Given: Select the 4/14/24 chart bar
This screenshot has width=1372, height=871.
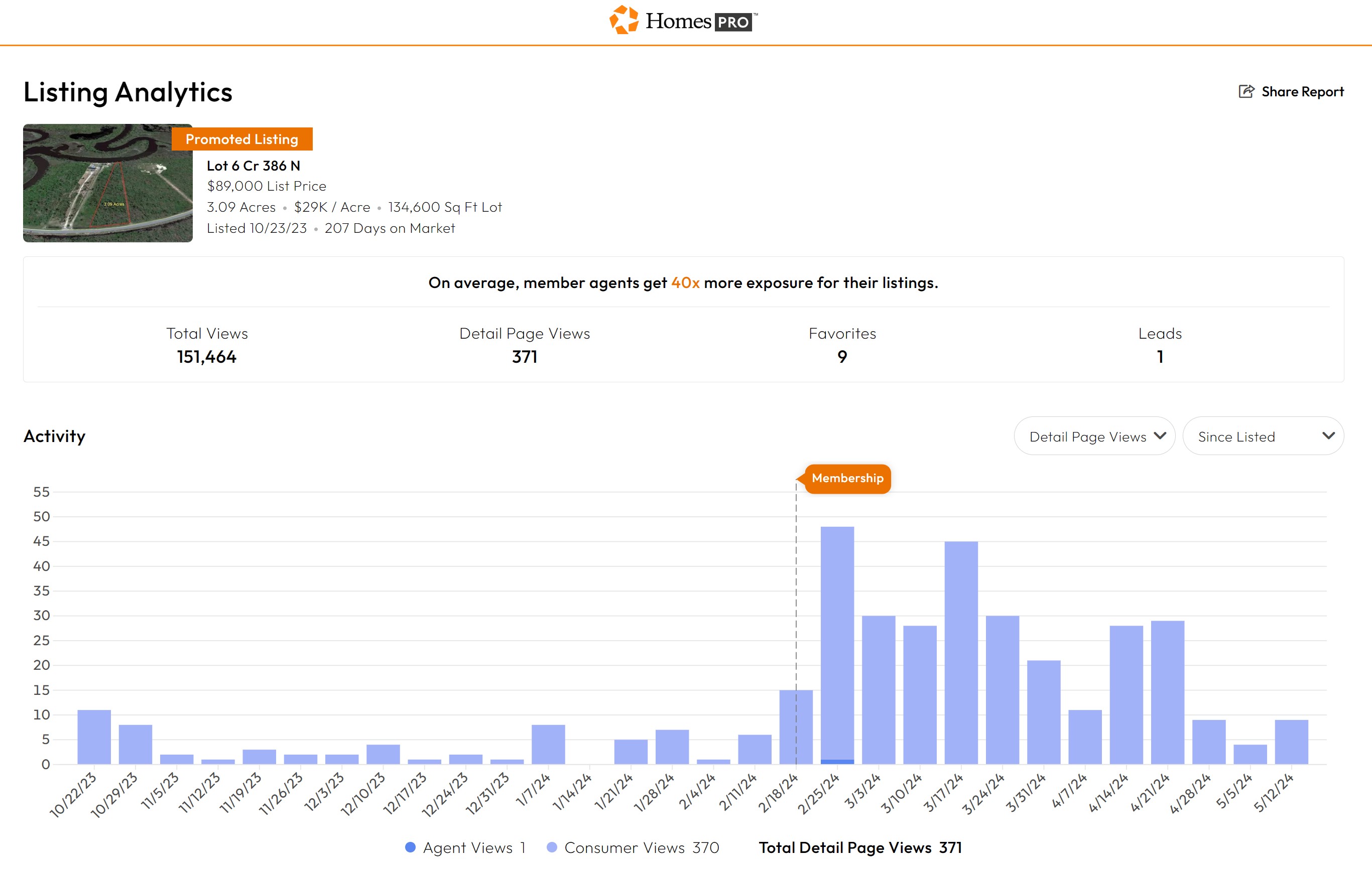Looking at the screenshot, I should pyautogui.click(x=1127, y=694).
